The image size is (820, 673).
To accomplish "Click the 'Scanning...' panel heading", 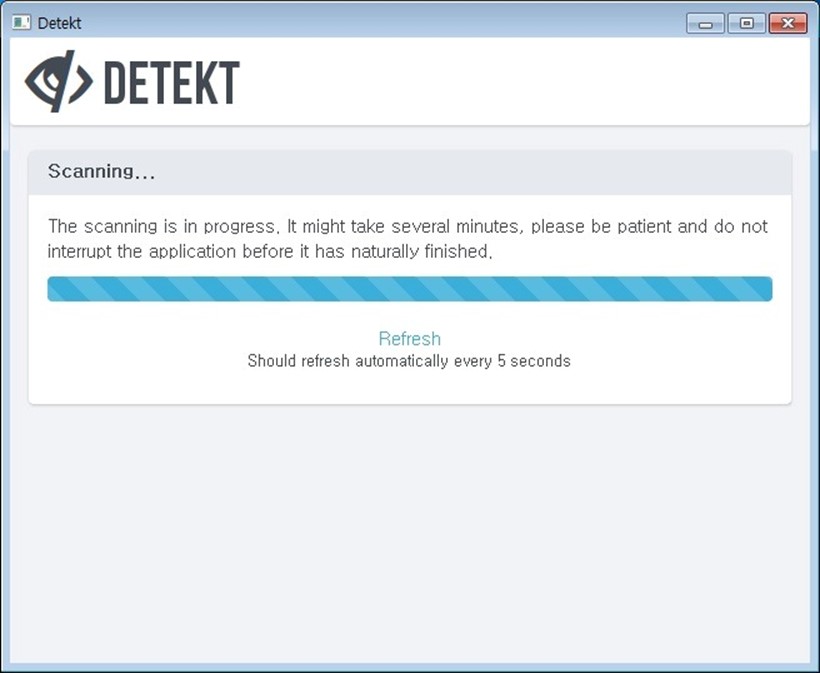I will (101, 172).
